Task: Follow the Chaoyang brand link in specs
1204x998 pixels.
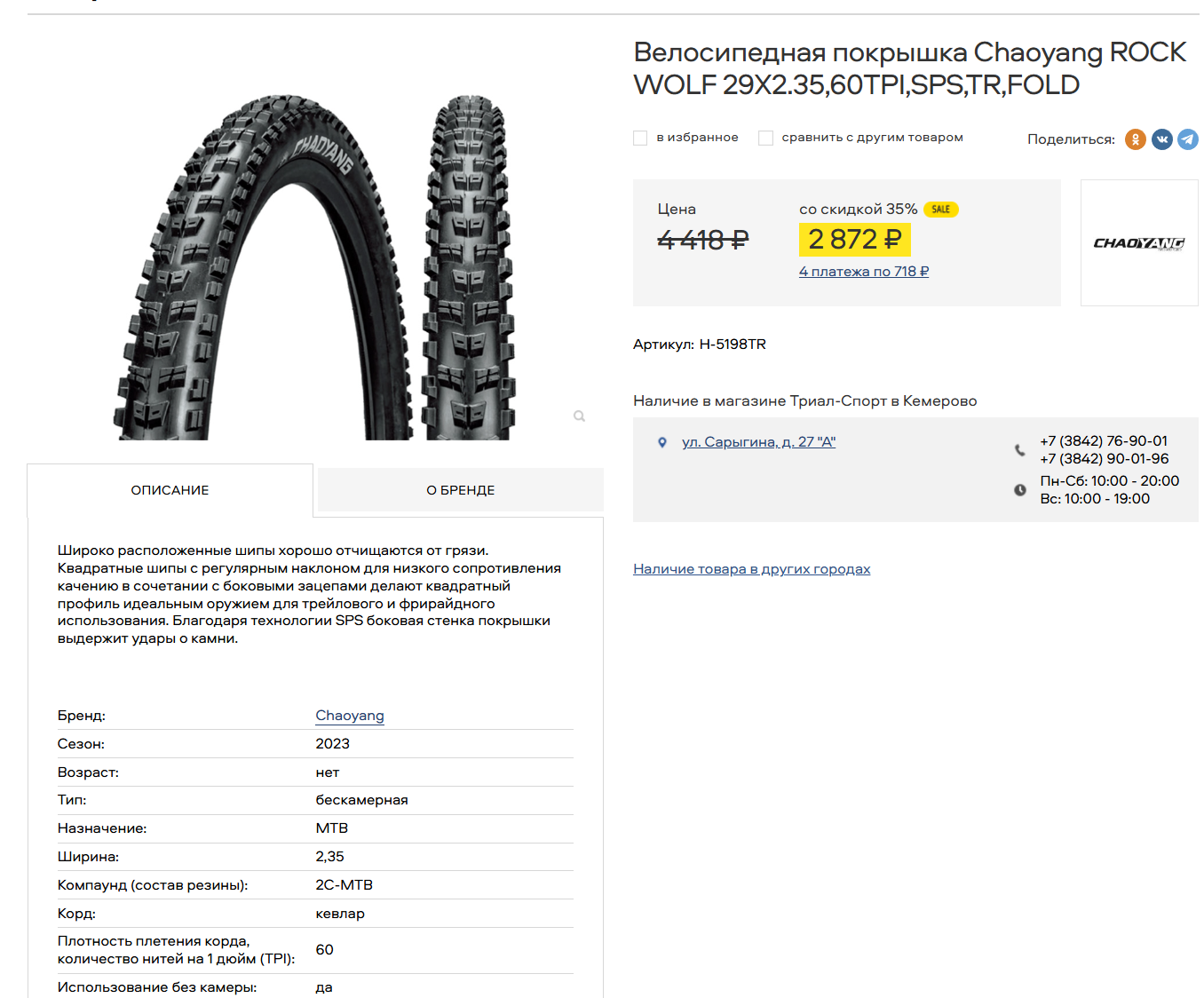Action: [x=350, y=716]
